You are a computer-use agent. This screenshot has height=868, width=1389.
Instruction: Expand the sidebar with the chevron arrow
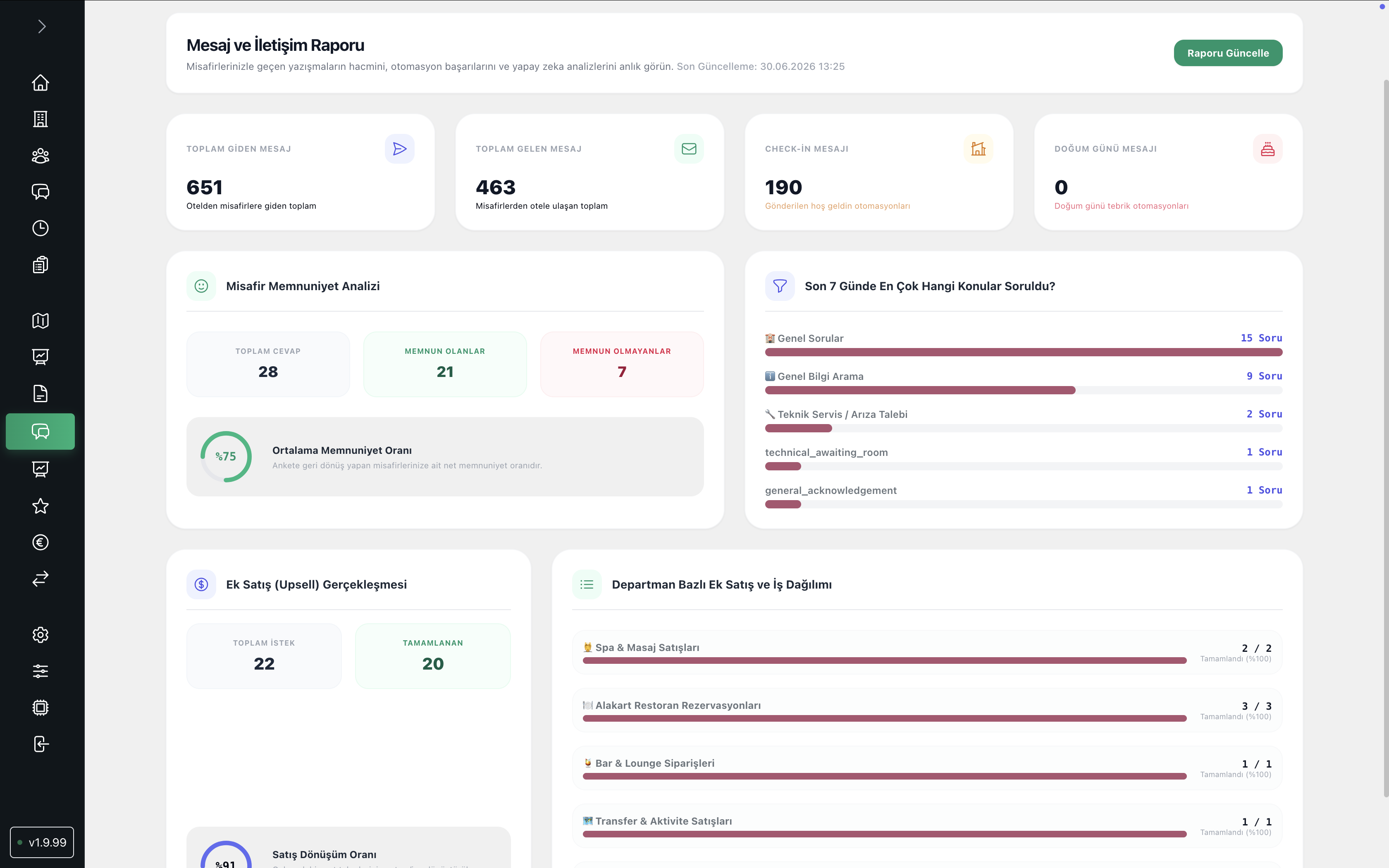coord(41,26)
